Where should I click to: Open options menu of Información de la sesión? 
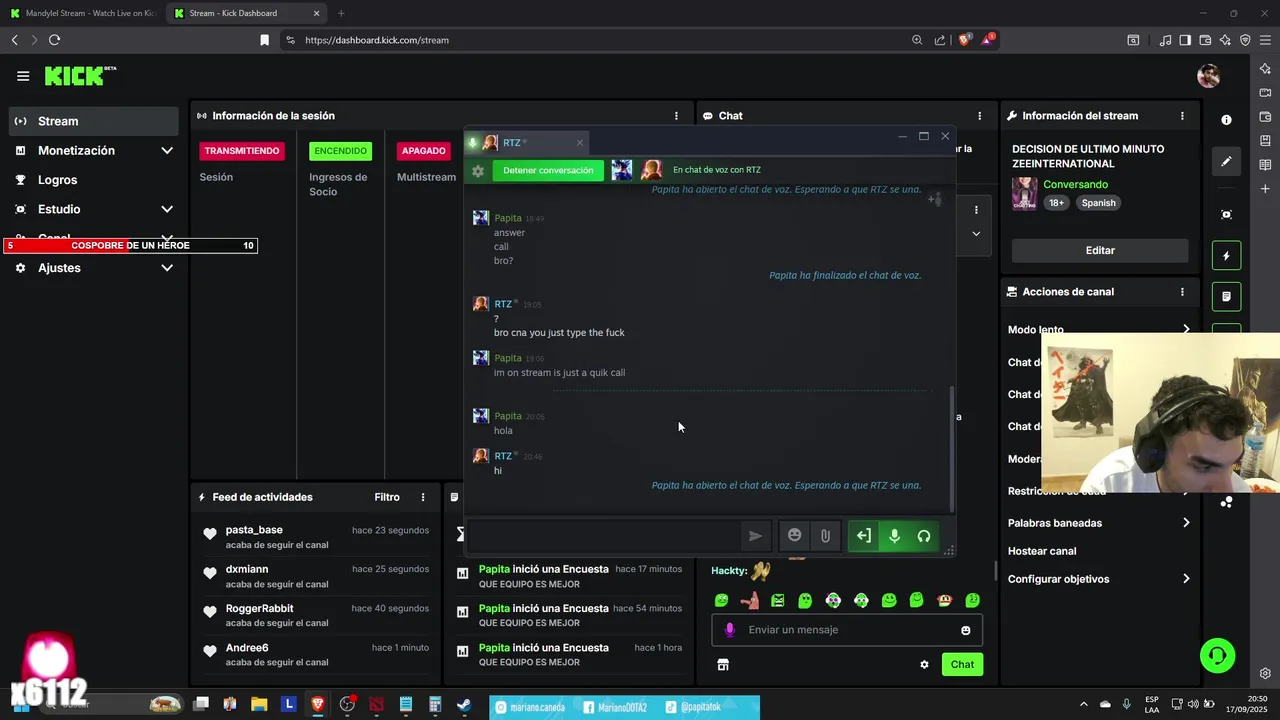[x=676, y=116]
